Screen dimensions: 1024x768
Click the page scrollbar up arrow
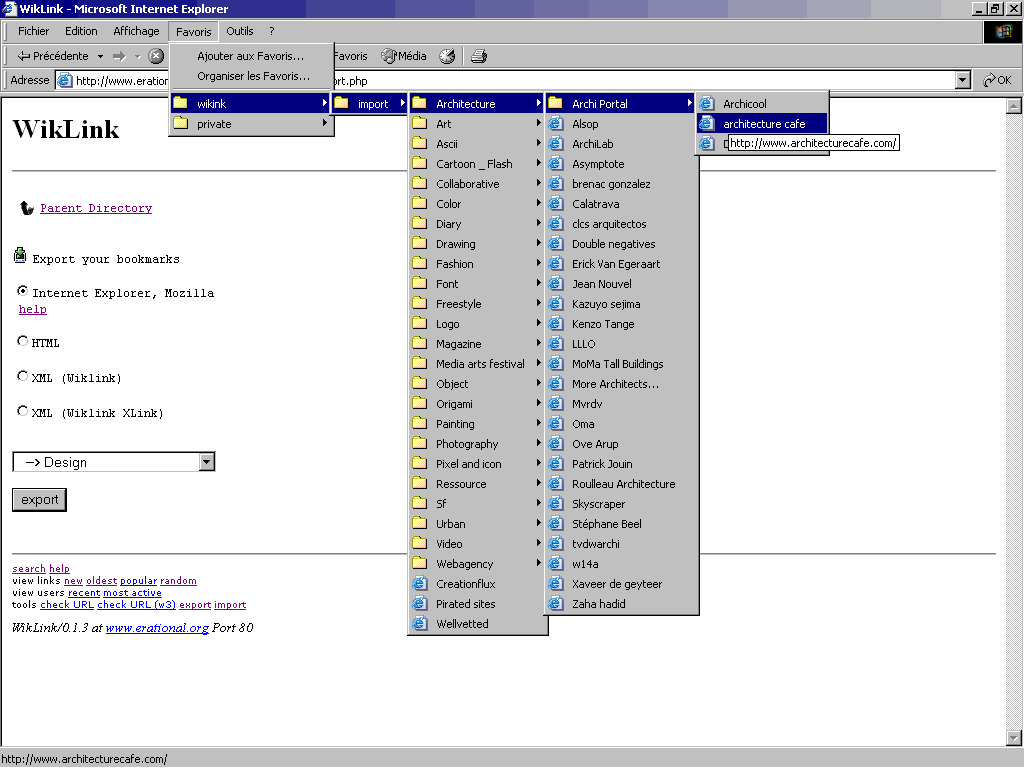[1014, 105]
